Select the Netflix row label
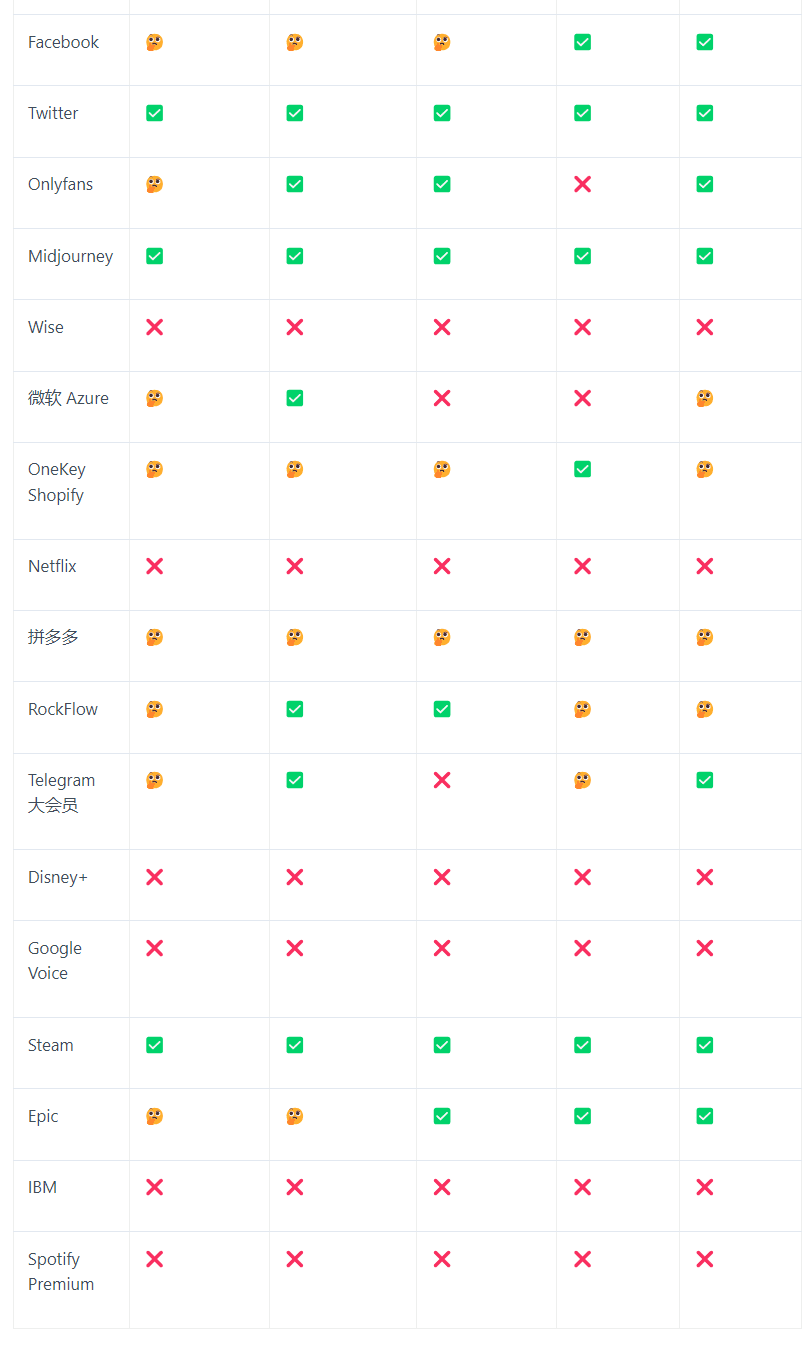Image resolution: width=808 pixels, height=1347 pixels. click(52, 566)
